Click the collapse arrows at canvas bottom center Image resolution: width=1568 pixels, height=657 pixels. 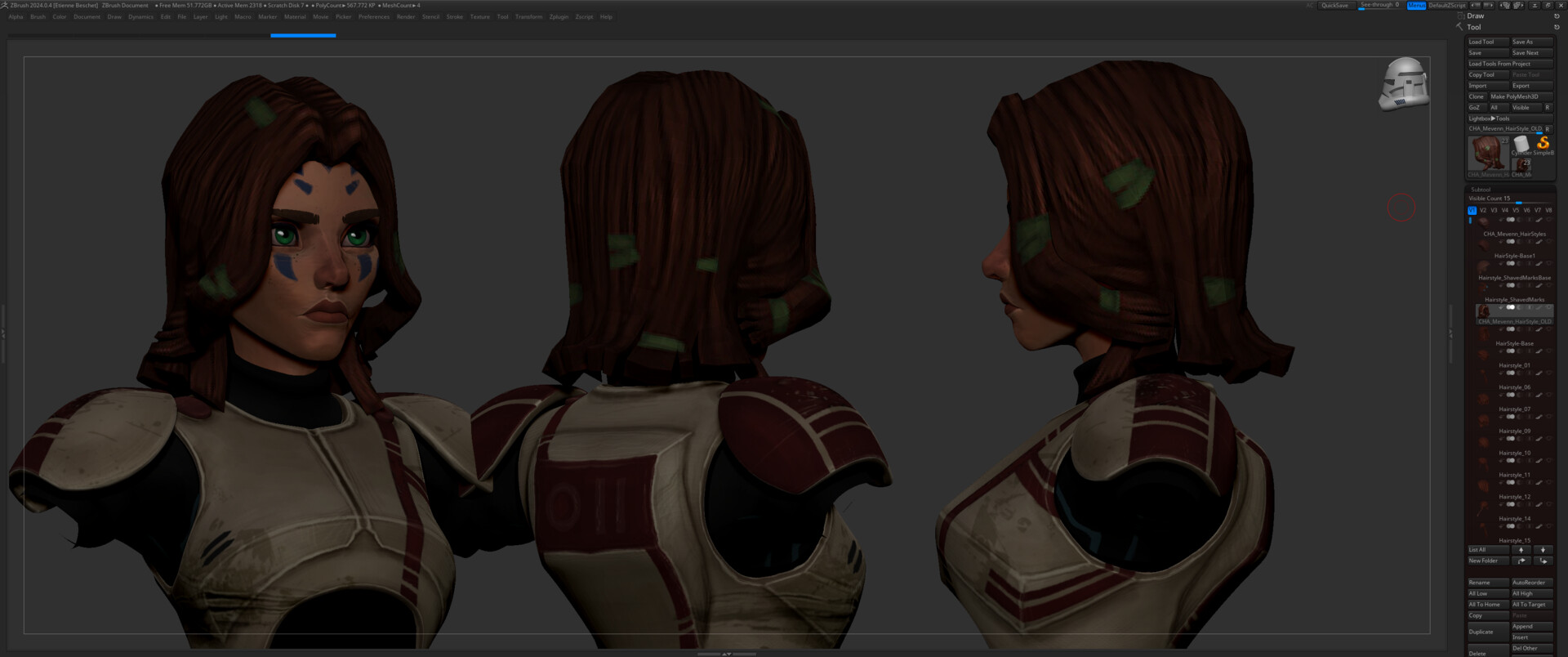pyautogui.click(x=727, y=654)
